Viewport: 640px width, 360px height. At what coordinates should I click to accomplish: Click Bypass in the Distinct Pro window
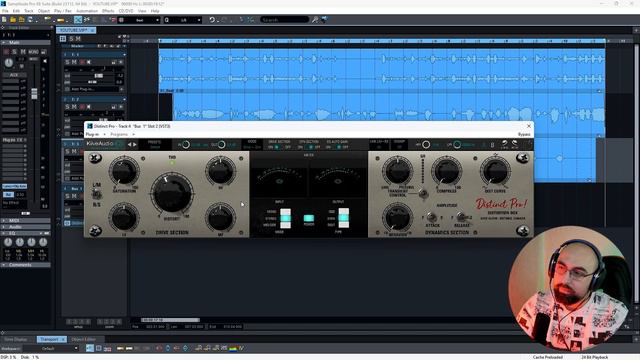pos(524,134)
